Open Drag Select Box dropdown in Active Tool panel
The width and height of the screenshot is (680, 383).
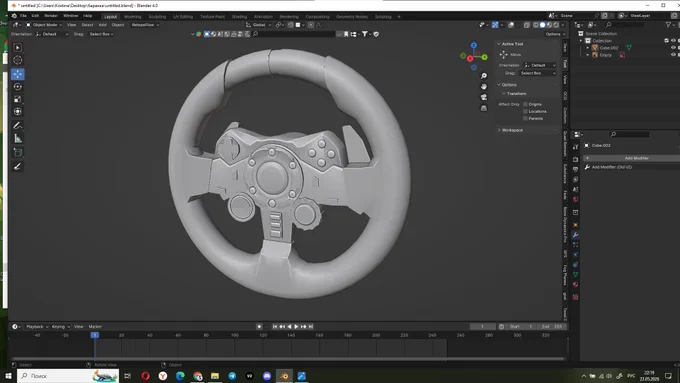(537, 73)
